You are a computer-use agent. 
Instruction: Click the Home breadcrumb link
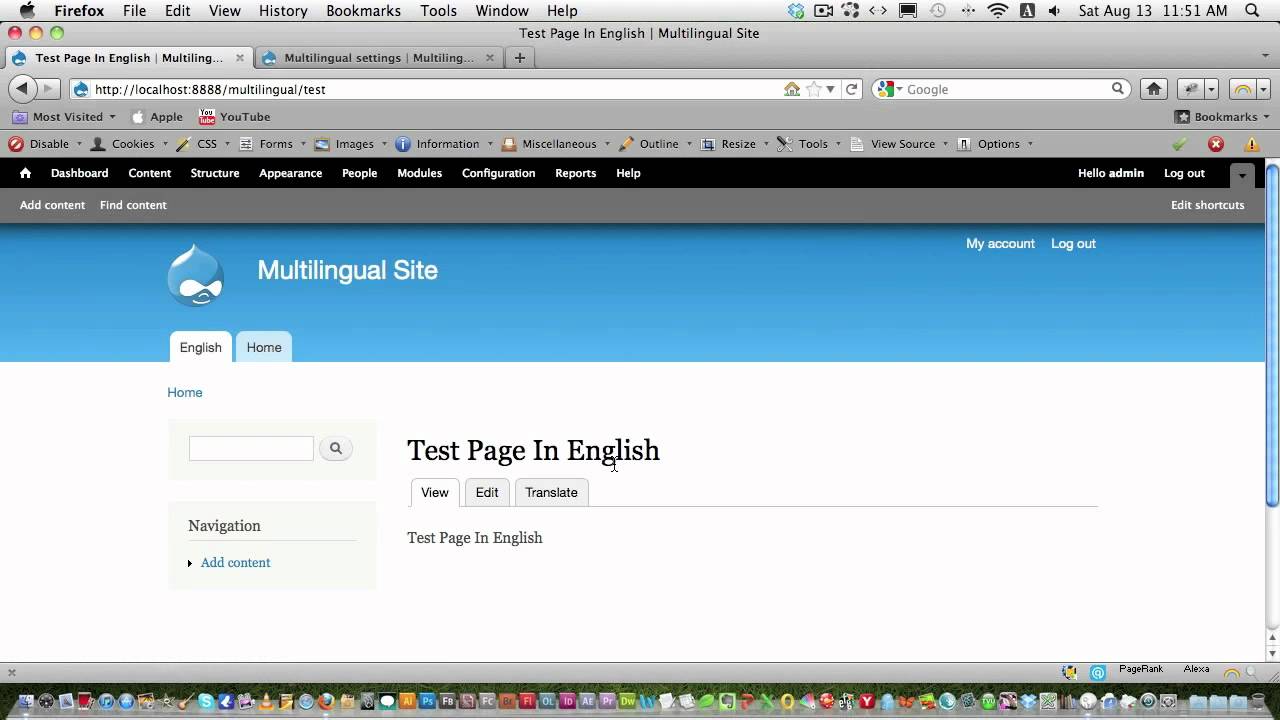185,392
